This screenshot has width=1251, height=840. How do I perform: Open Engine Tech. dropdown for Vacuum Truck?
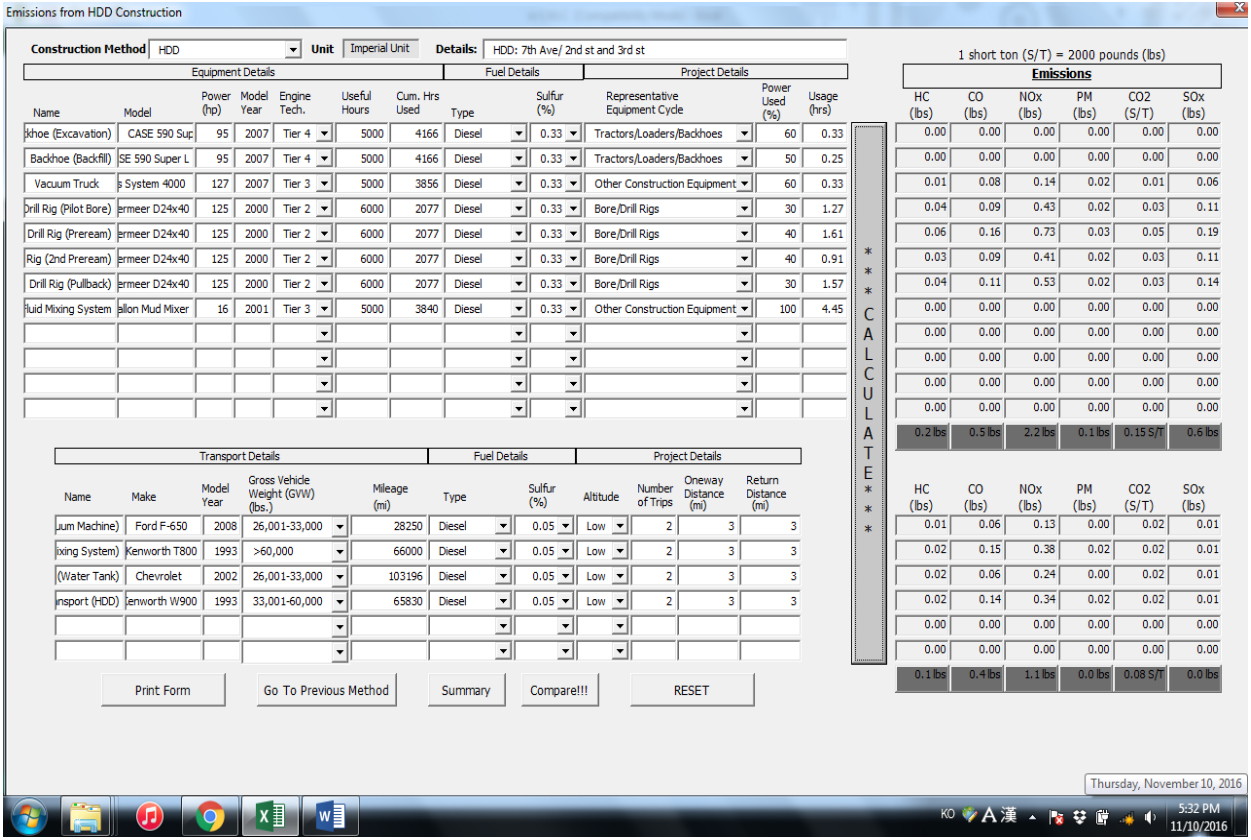click(x=323, y=184)
